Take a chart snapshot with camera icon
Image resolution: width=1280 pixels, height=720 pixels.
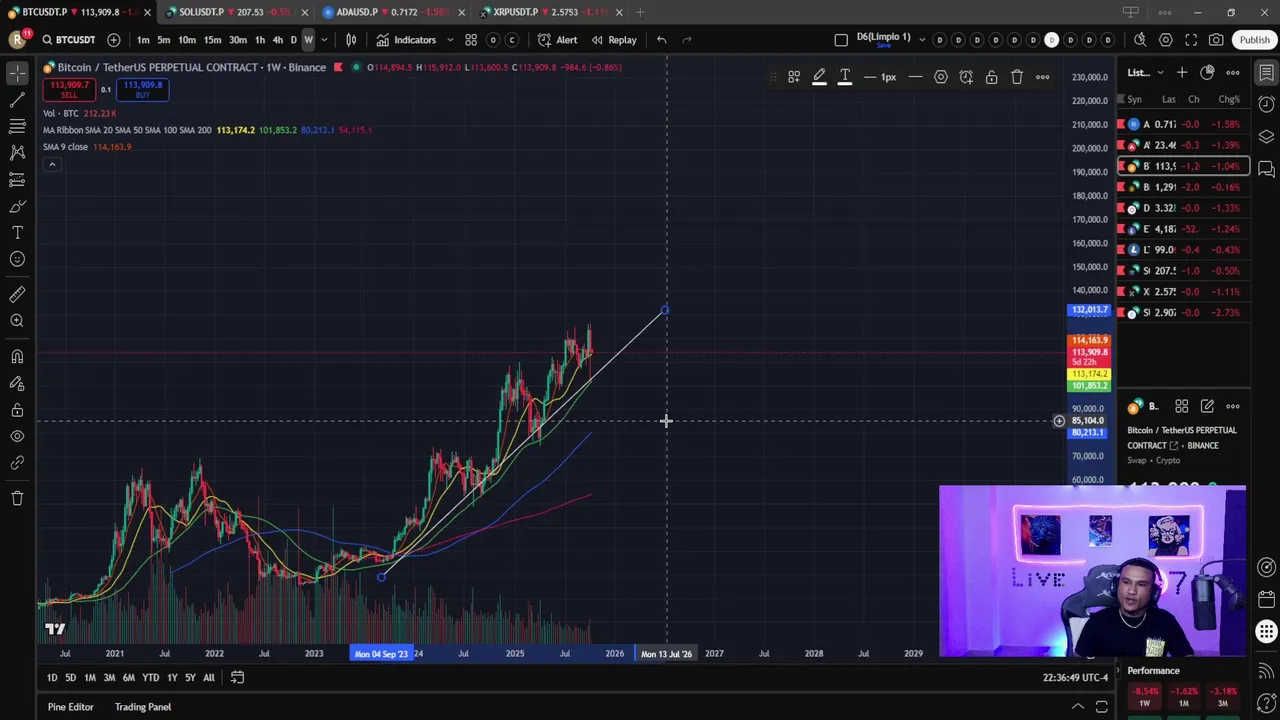click(1216, 40)
